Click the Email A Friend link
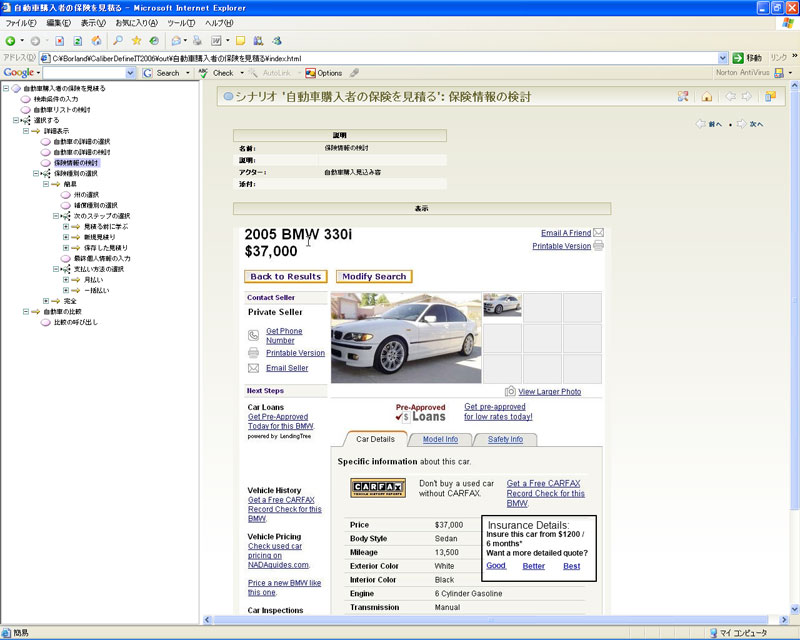This screenshot has width=800, height=640. pos(566,233)
